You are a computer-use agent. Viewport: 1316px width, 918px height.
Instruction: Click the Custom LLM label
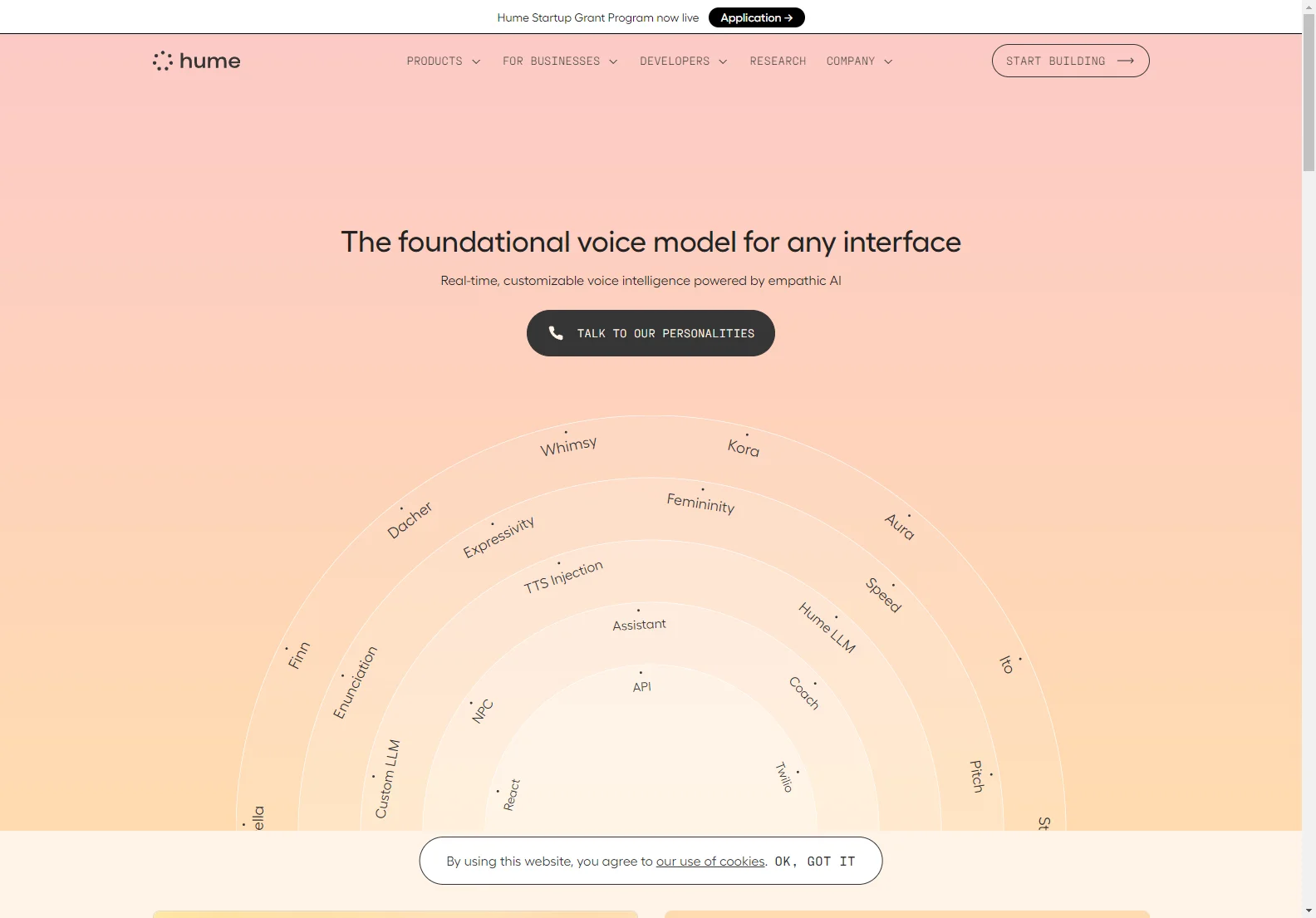click(388, 778)
